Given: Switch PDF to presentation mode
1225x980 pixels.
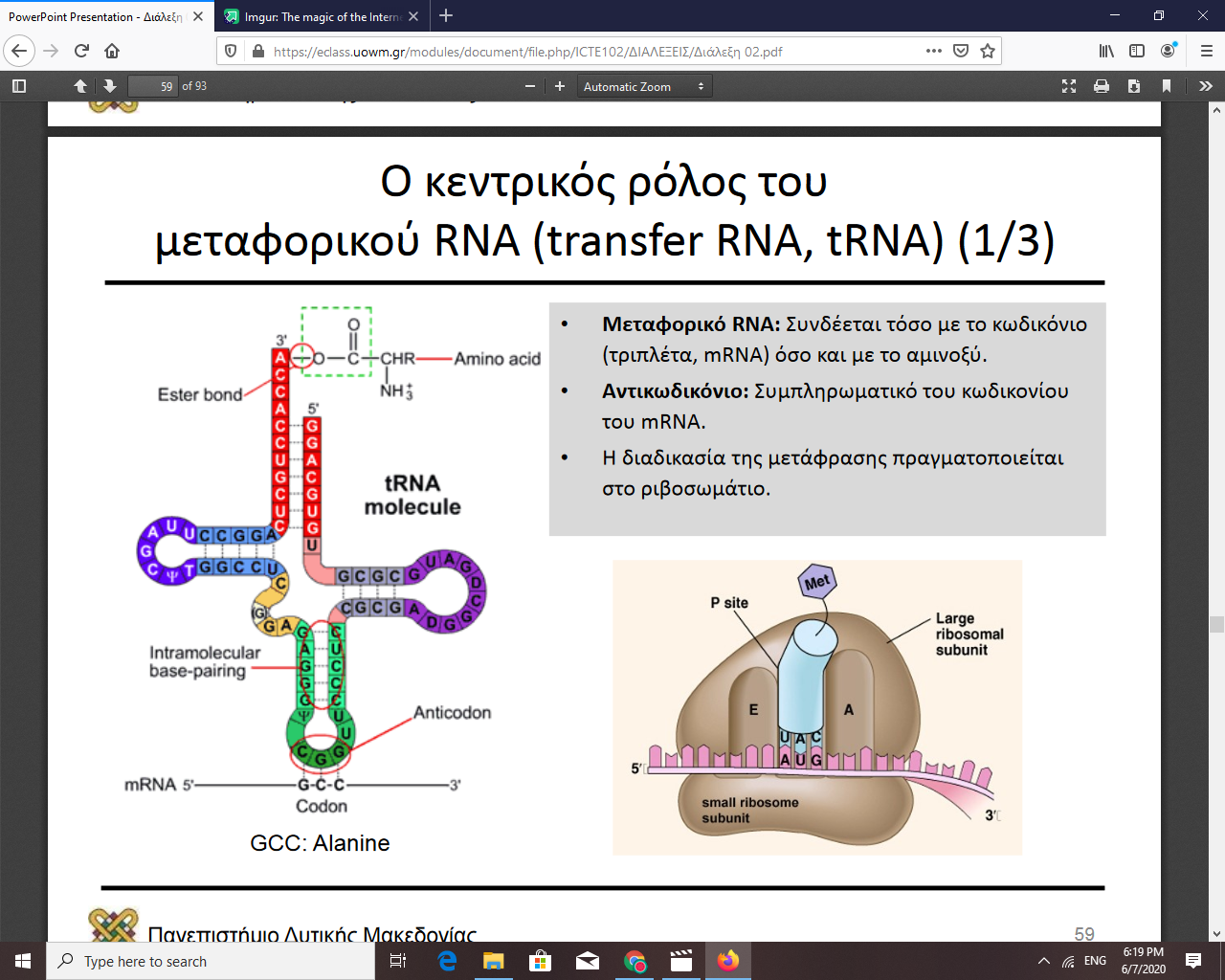Looking at the screenshot, I should (1069, 86).
